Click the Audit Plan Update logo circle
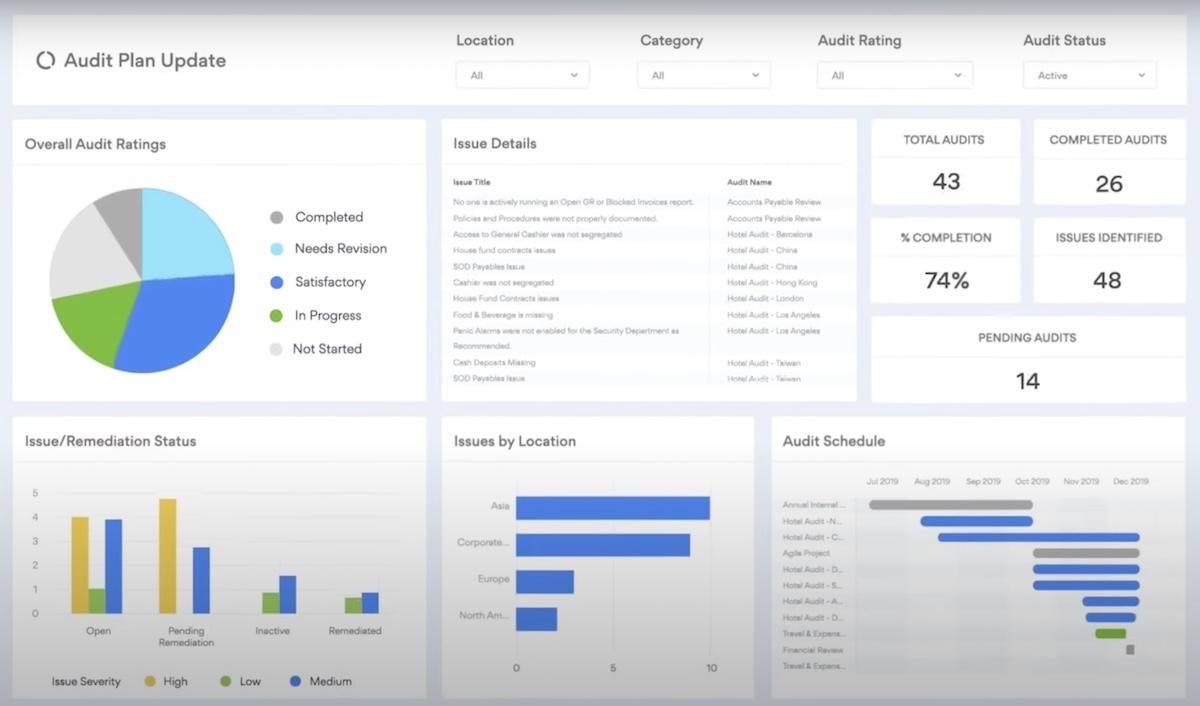Image resolution: width=1200 pixels, height=706 pixels. 45,60
